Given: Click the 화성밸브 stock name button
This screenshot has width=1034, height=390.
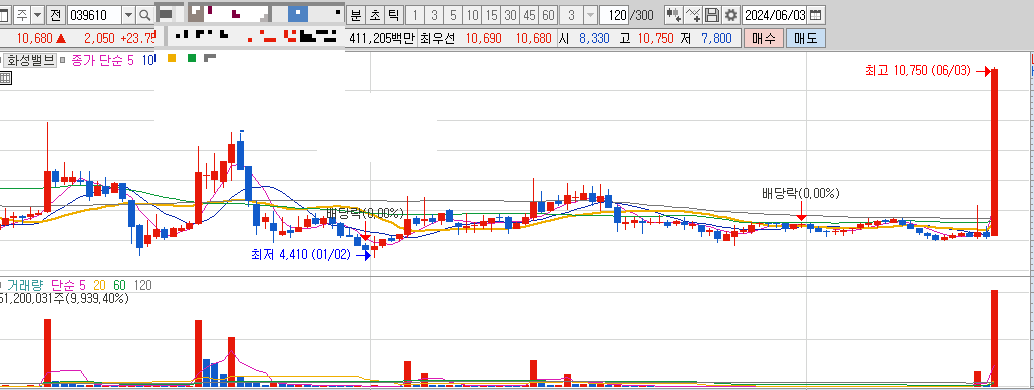Looking at the screenshot, I should click(31, 60).
